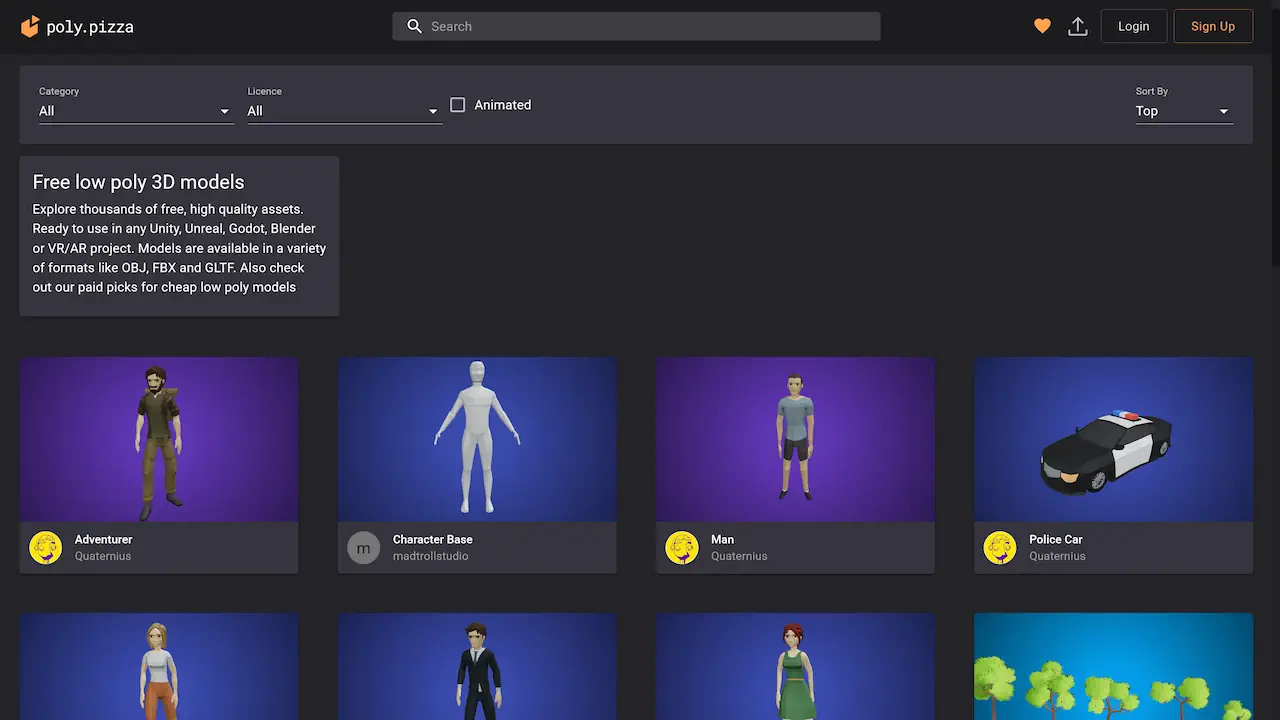Open the Category dropdown
The height and width of the screenshot is (720, 1280).
click(135, 111)
